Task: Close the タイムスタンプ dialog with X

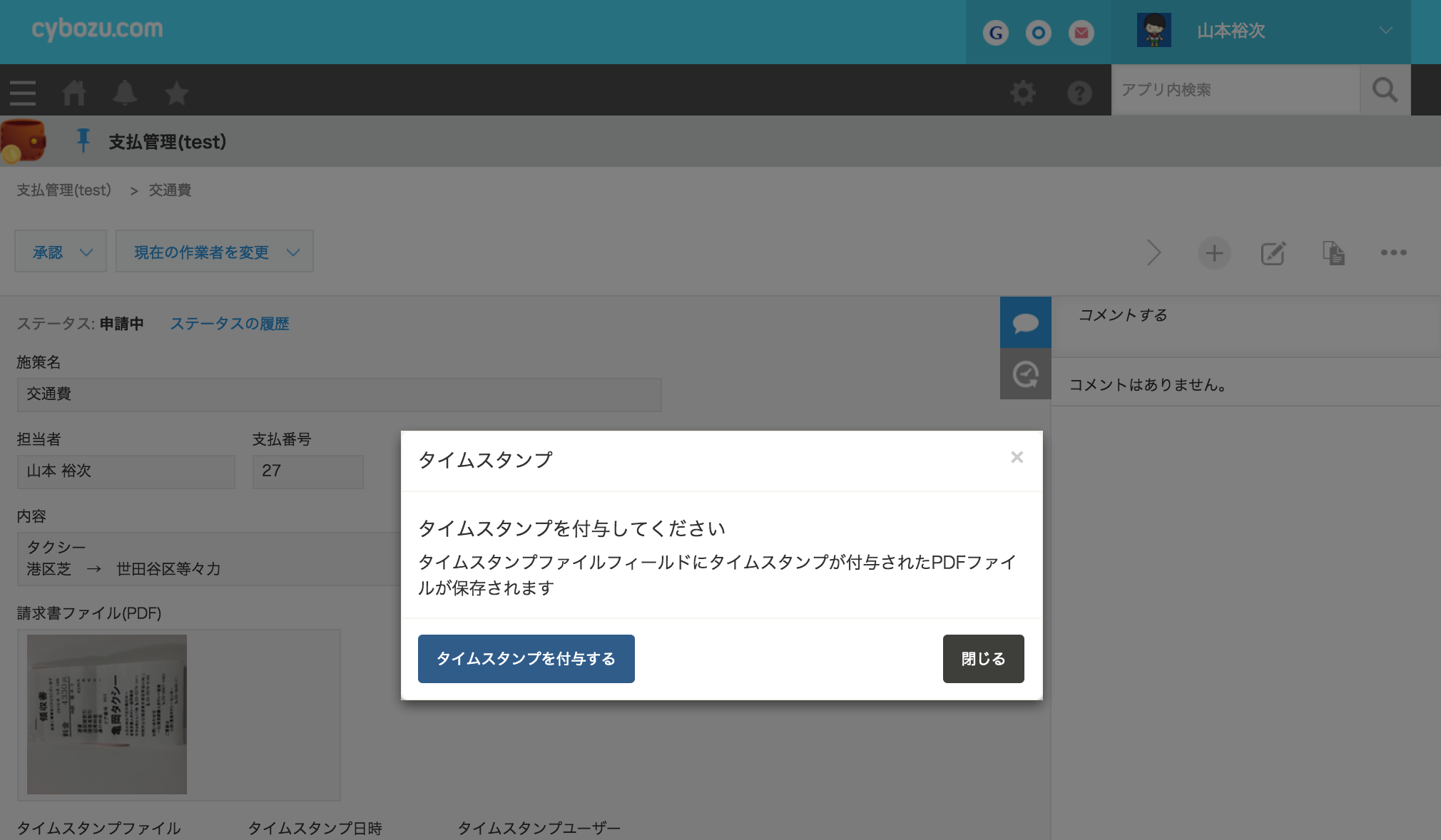Action: click(1017, 457)
